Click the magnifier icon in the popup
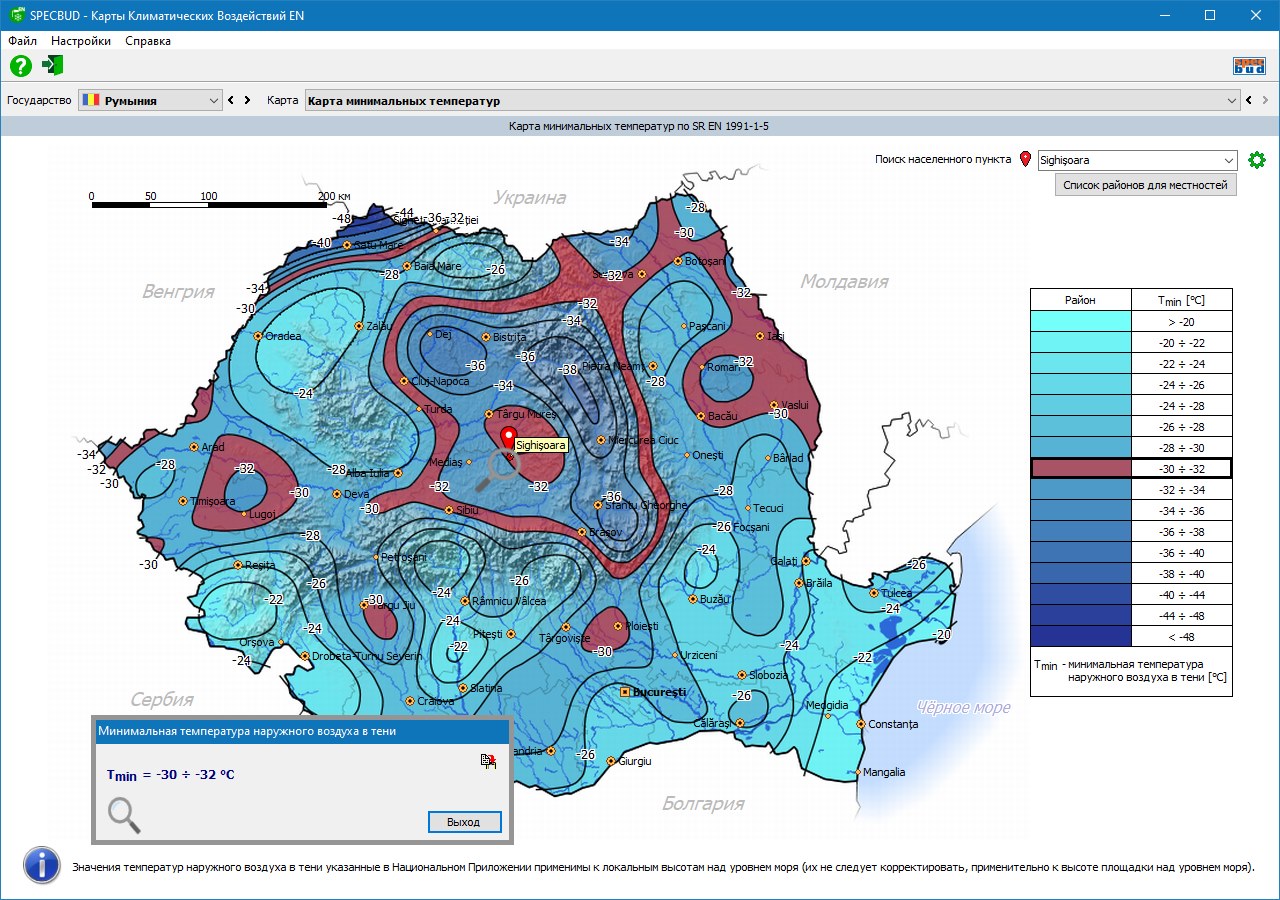1280x900 pixels. [x=124, y=815]
